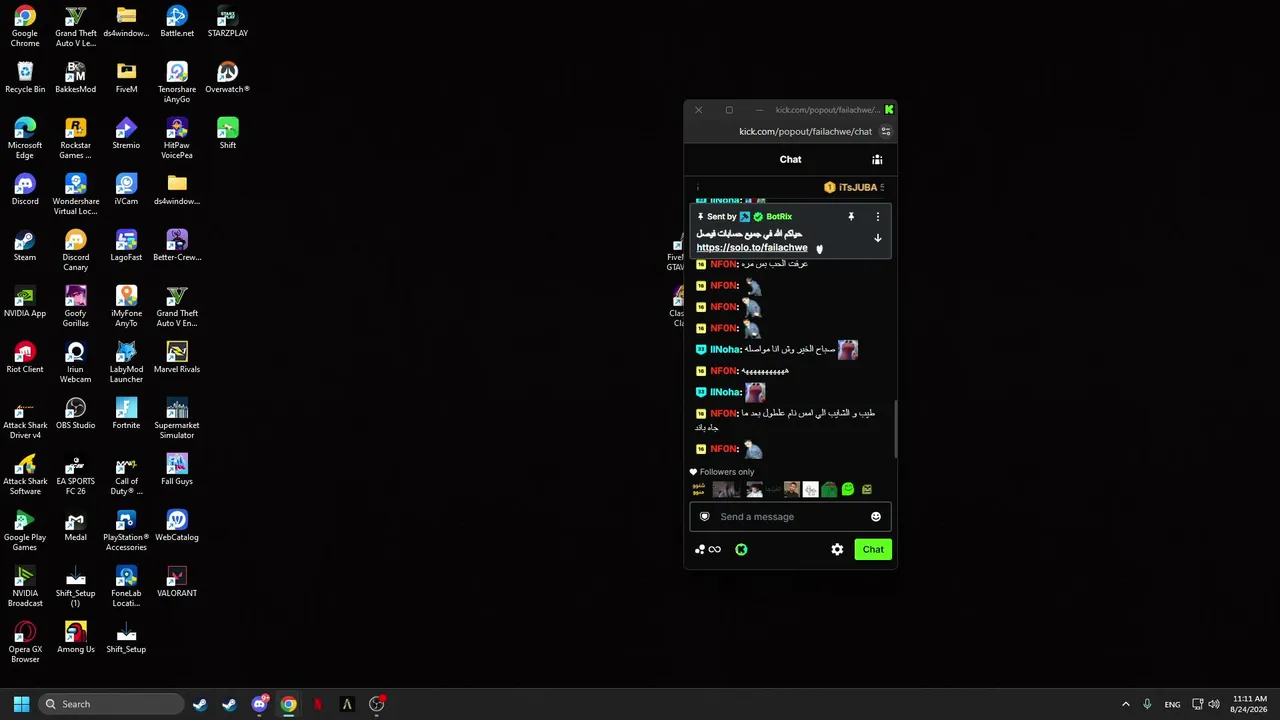Open Medal desktop shortcut
This screenshot has width=1280, height=720.
[x=76, y=526]
